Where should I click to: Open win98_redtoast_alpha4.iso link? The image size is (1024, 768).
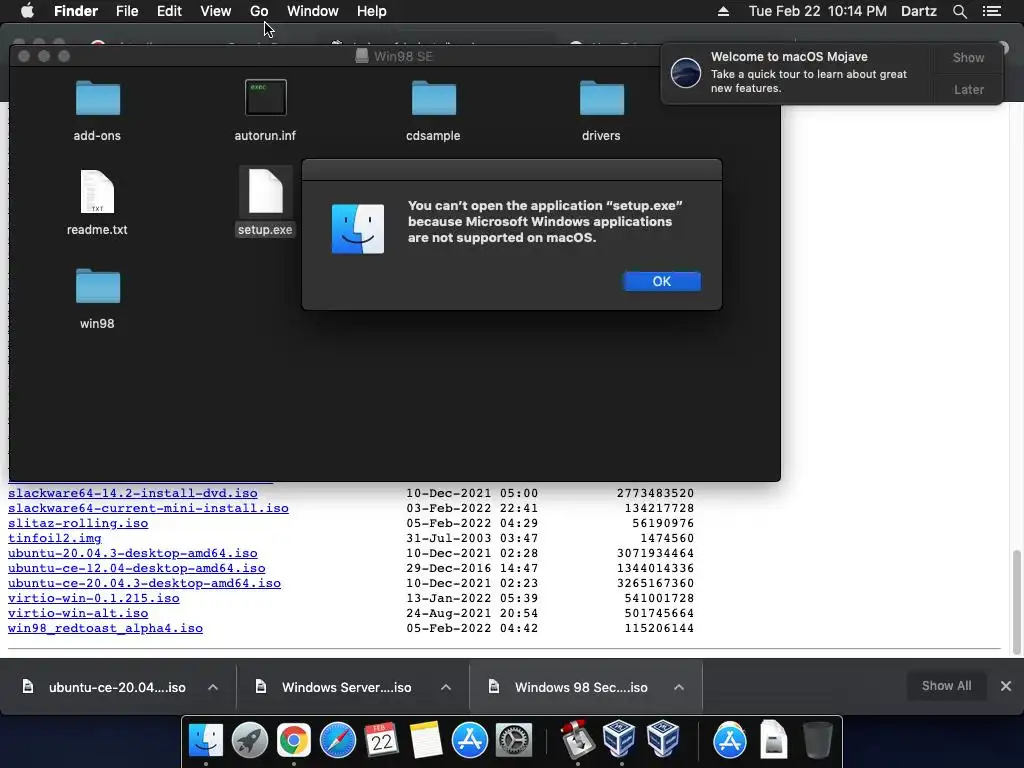(105, 628)
